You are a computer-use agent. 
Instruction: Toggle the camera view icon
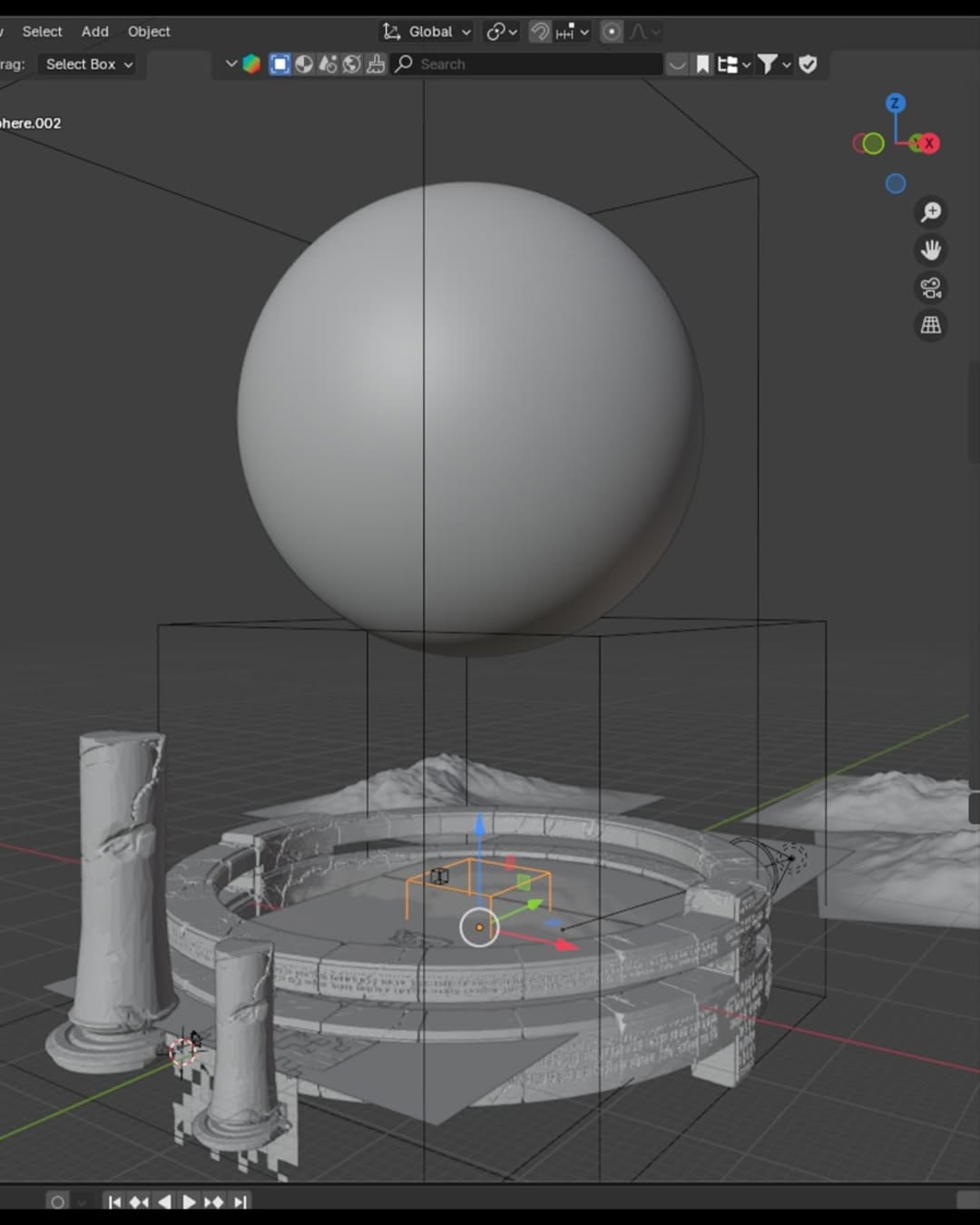tap(931, 288)
